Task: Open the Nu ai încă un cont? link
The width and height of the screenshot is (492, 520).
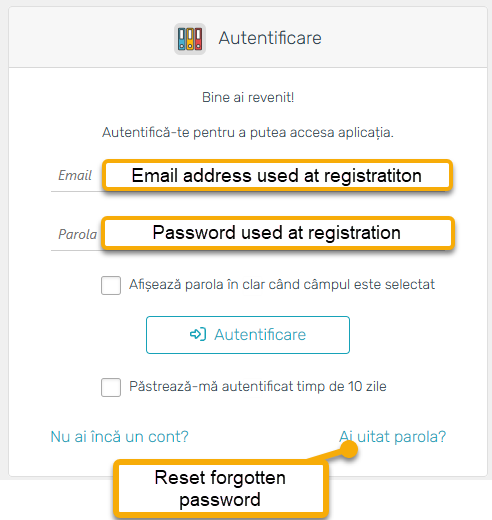Action: (x=119, y=437)
